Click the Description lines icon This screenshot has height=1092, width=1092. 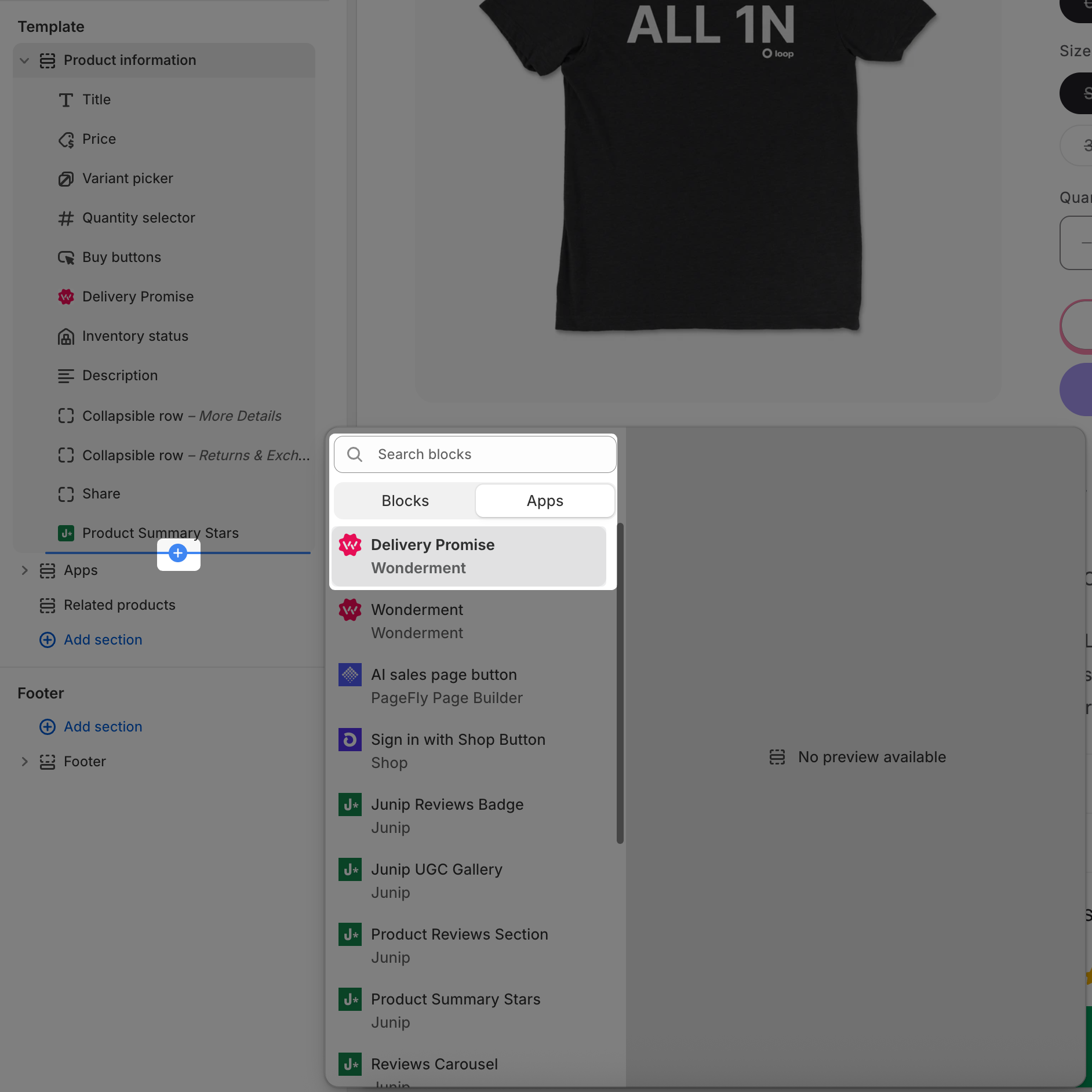(x=66, y=376)
